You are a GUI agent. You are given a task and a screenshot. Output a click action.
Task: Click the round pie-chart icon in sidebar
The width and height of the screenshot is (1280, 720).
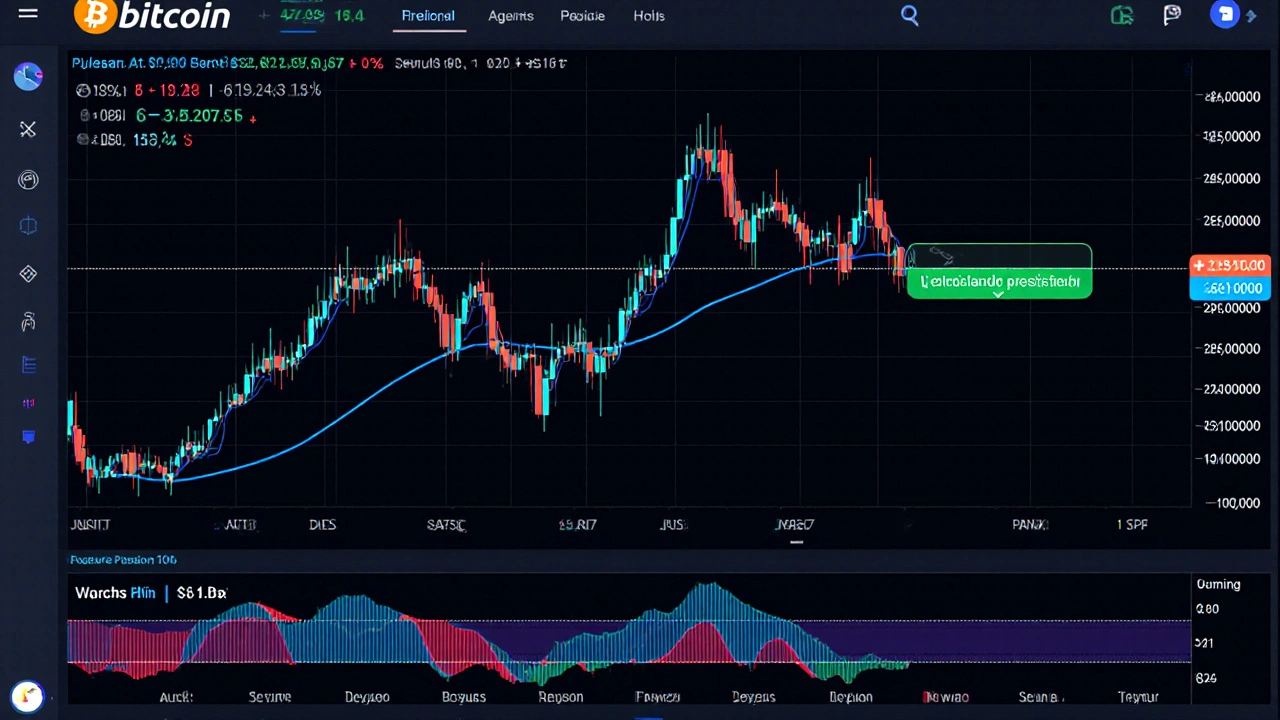pyautogui.click(x=28, y=76)
